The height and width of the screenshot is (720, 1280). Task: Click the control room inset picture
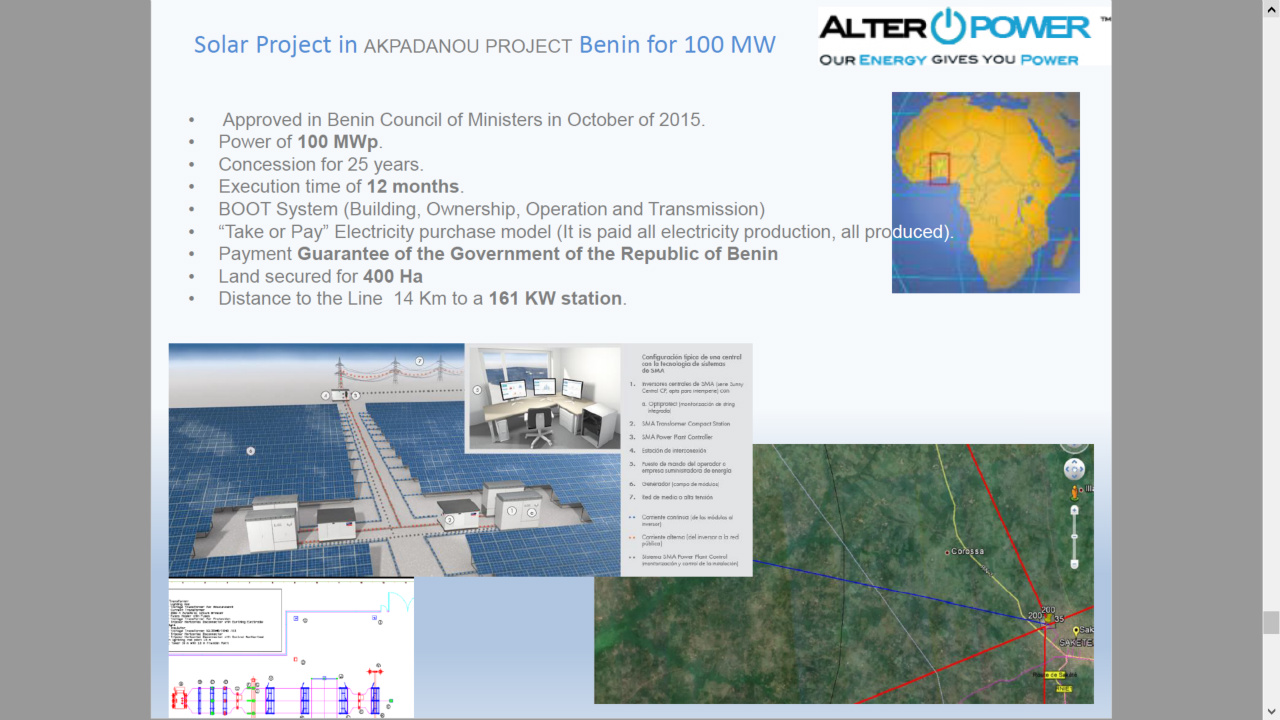[x=544, y=399]
